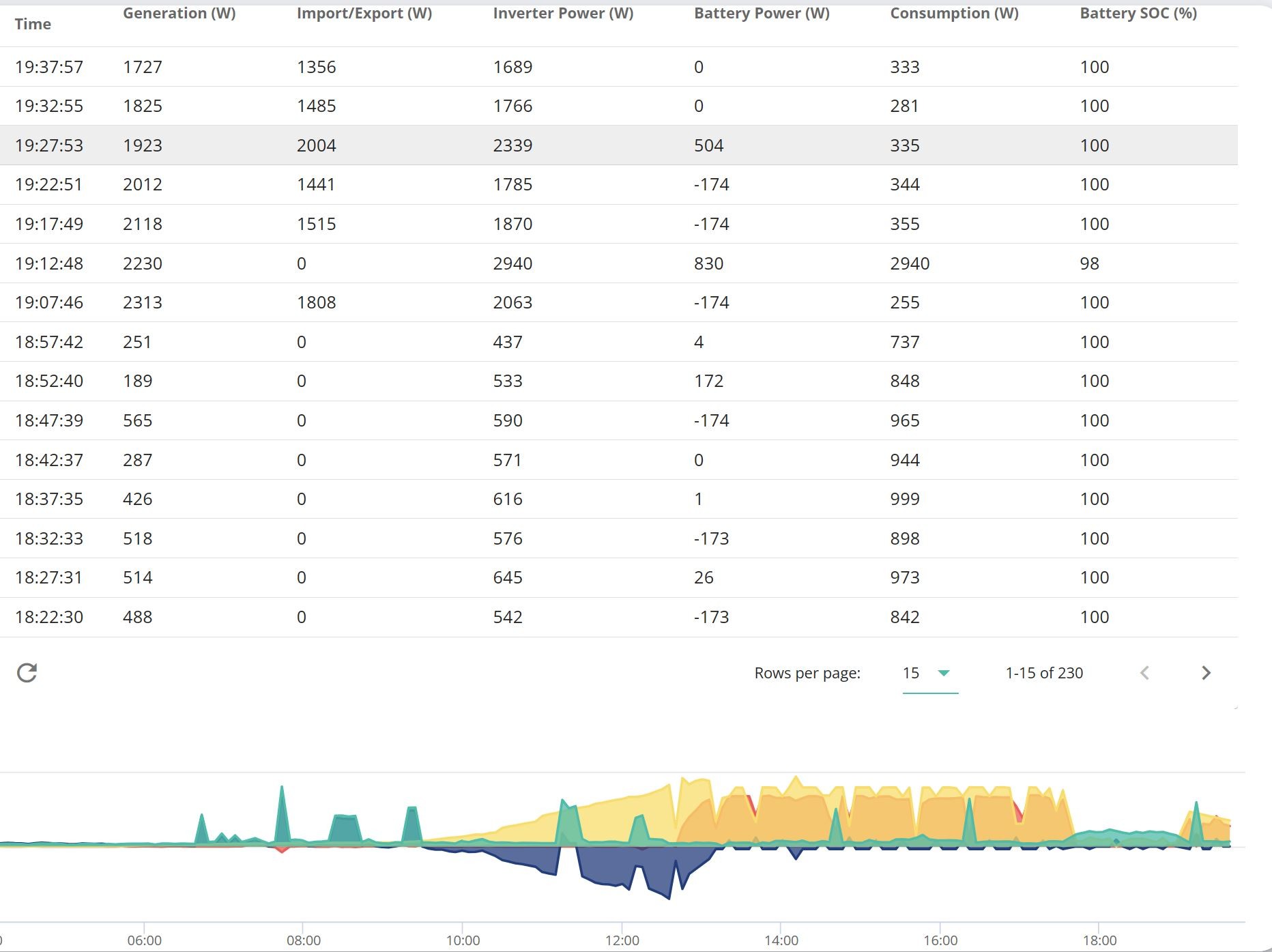Click the previous page arrow

point(1145,673)
